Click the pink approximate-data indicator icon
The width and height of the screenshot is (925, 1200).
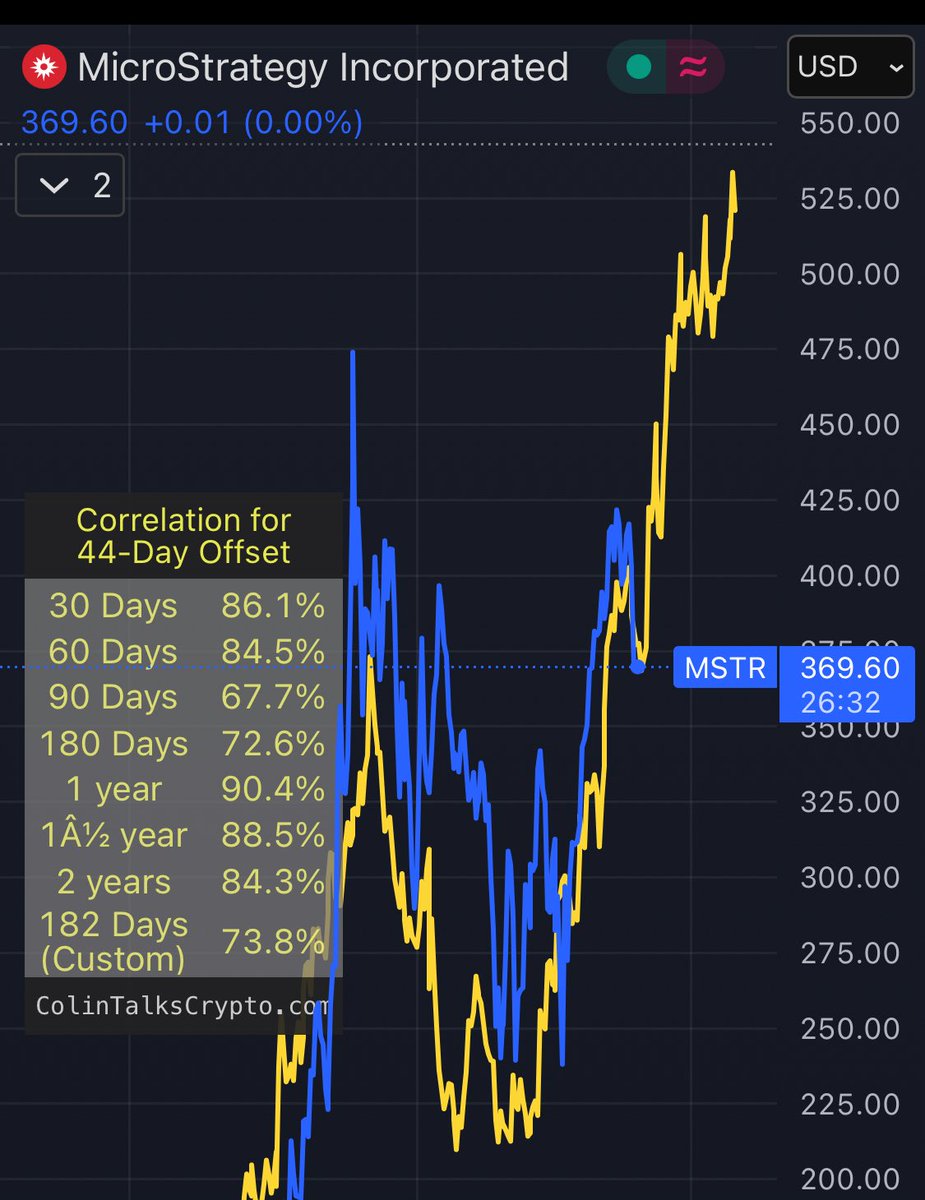692,67
